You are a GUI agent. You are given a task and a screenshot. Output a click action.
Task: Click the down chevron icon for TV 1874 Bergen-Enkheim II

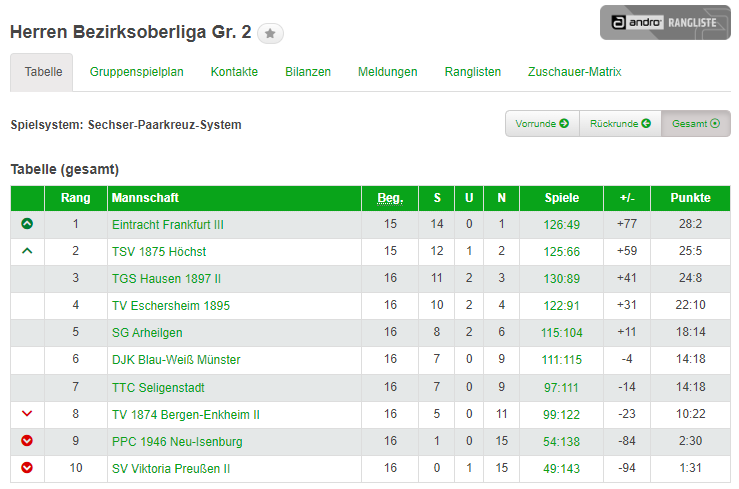(x=27, y=413)
